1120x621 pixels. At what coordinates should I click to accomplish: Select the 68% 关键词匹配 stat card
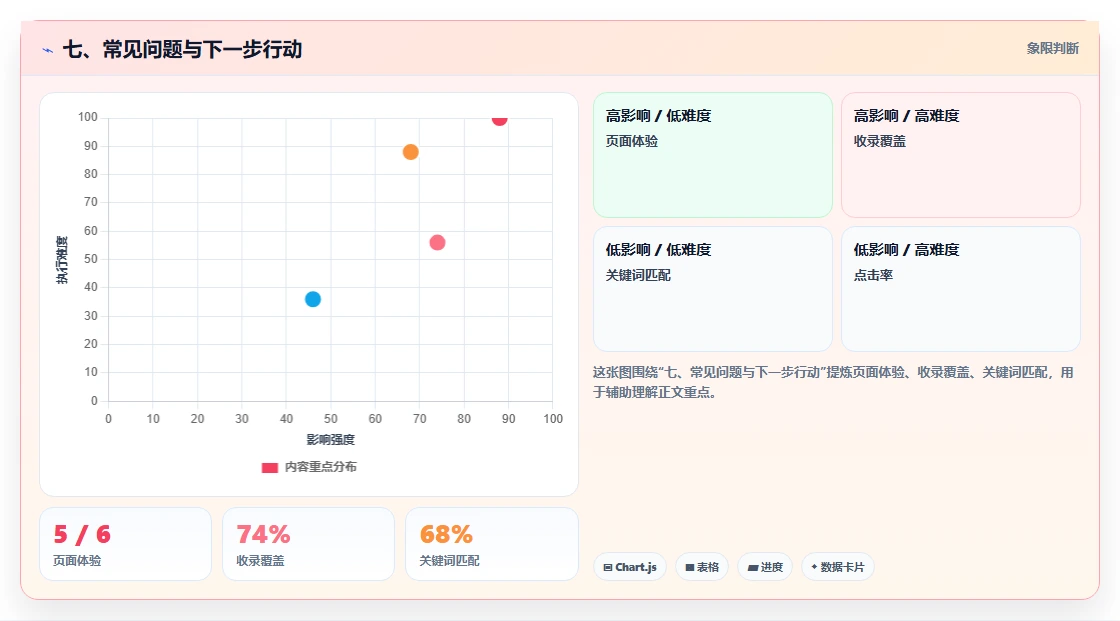[x=491, y=544]
